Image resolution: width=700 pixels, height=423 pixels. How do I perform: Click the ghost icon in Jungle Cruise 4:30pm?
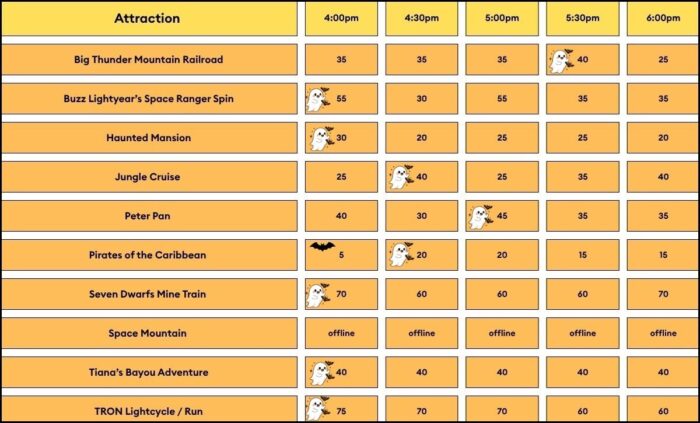[x=400, y=177]
